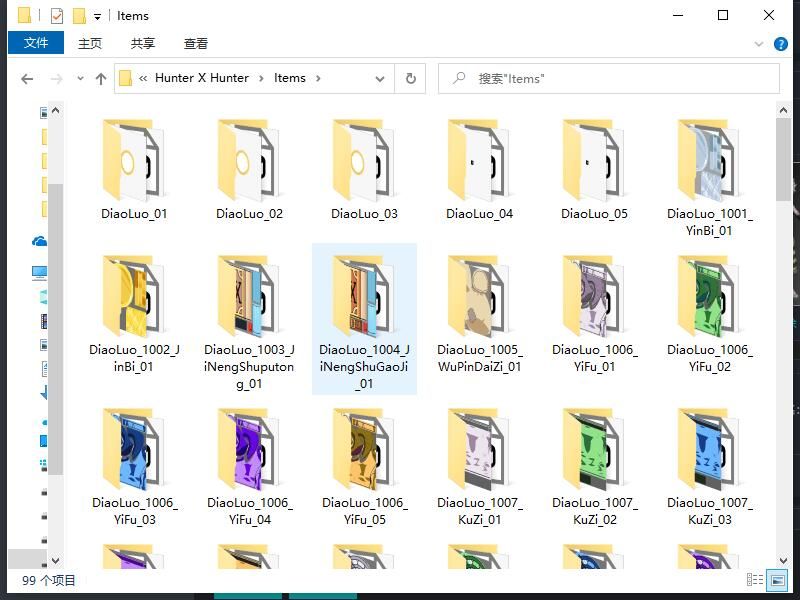Screen dimensions: 800x600
Task: Click the Properties quick access icon
Action: point(57,16)
